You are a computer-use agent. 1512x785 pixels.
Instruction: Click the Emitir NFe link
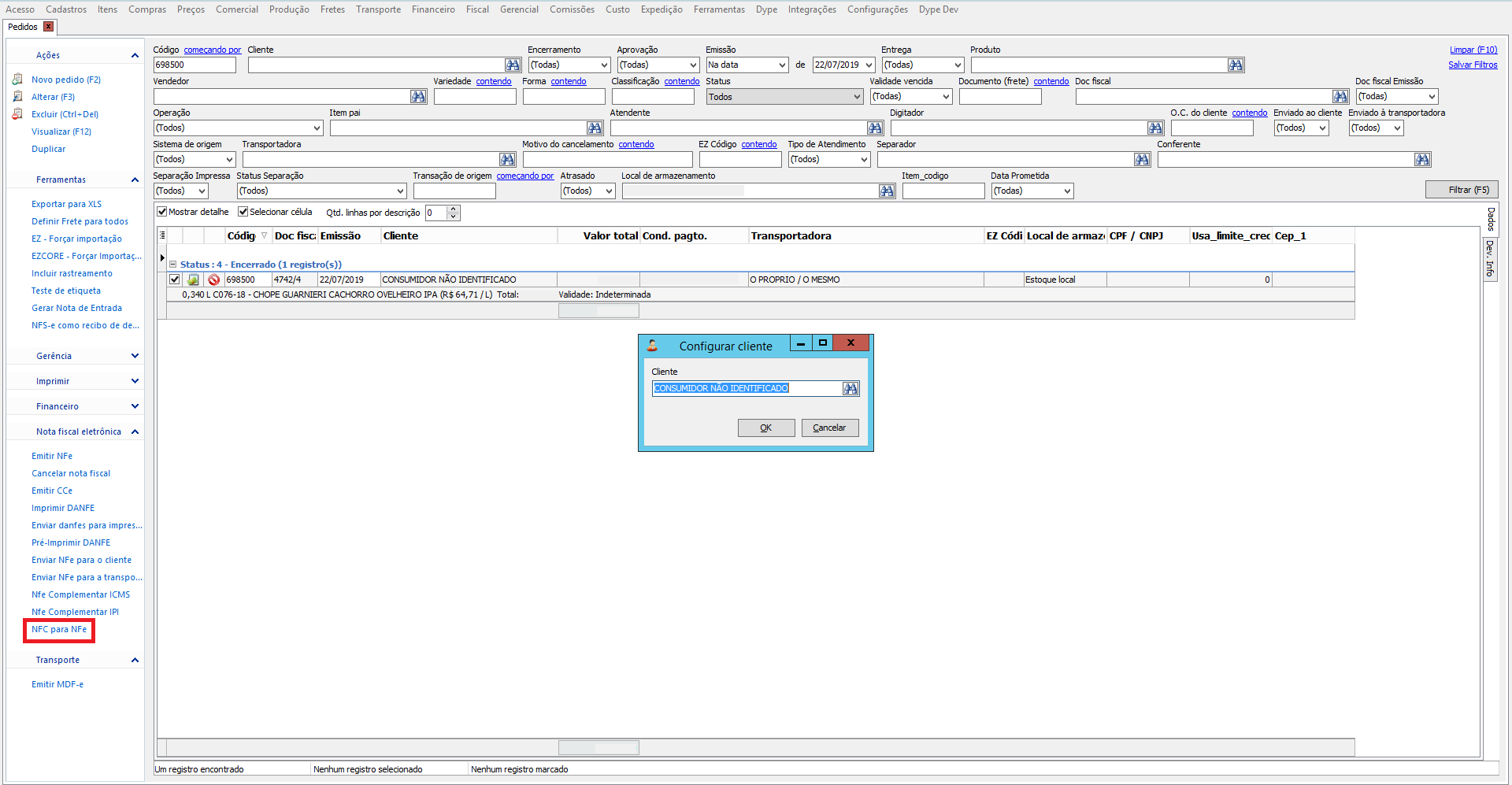point(52,456)
